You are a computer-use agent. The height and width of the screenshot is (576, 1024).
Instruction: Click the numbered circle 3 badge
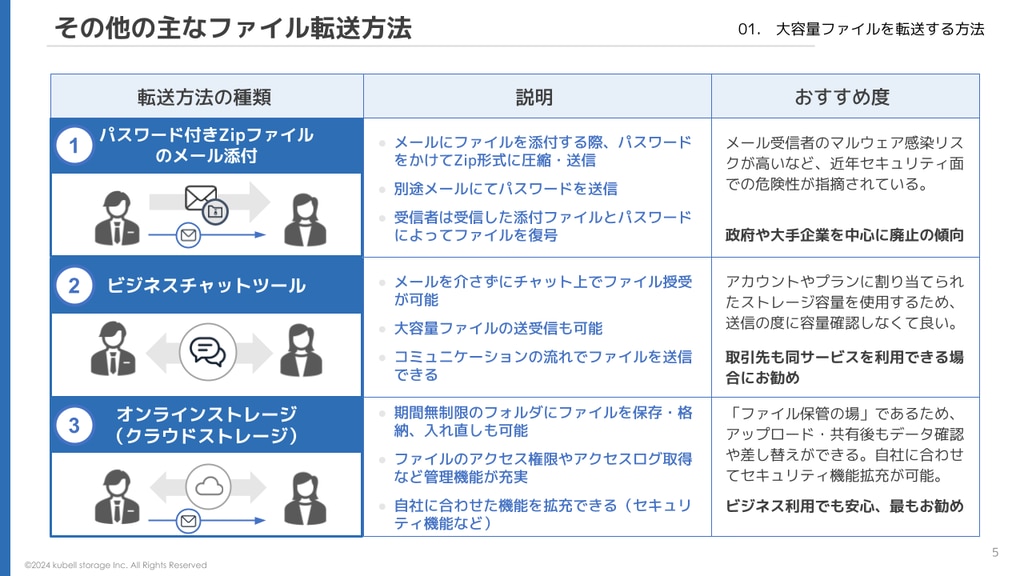pos(74,425)
